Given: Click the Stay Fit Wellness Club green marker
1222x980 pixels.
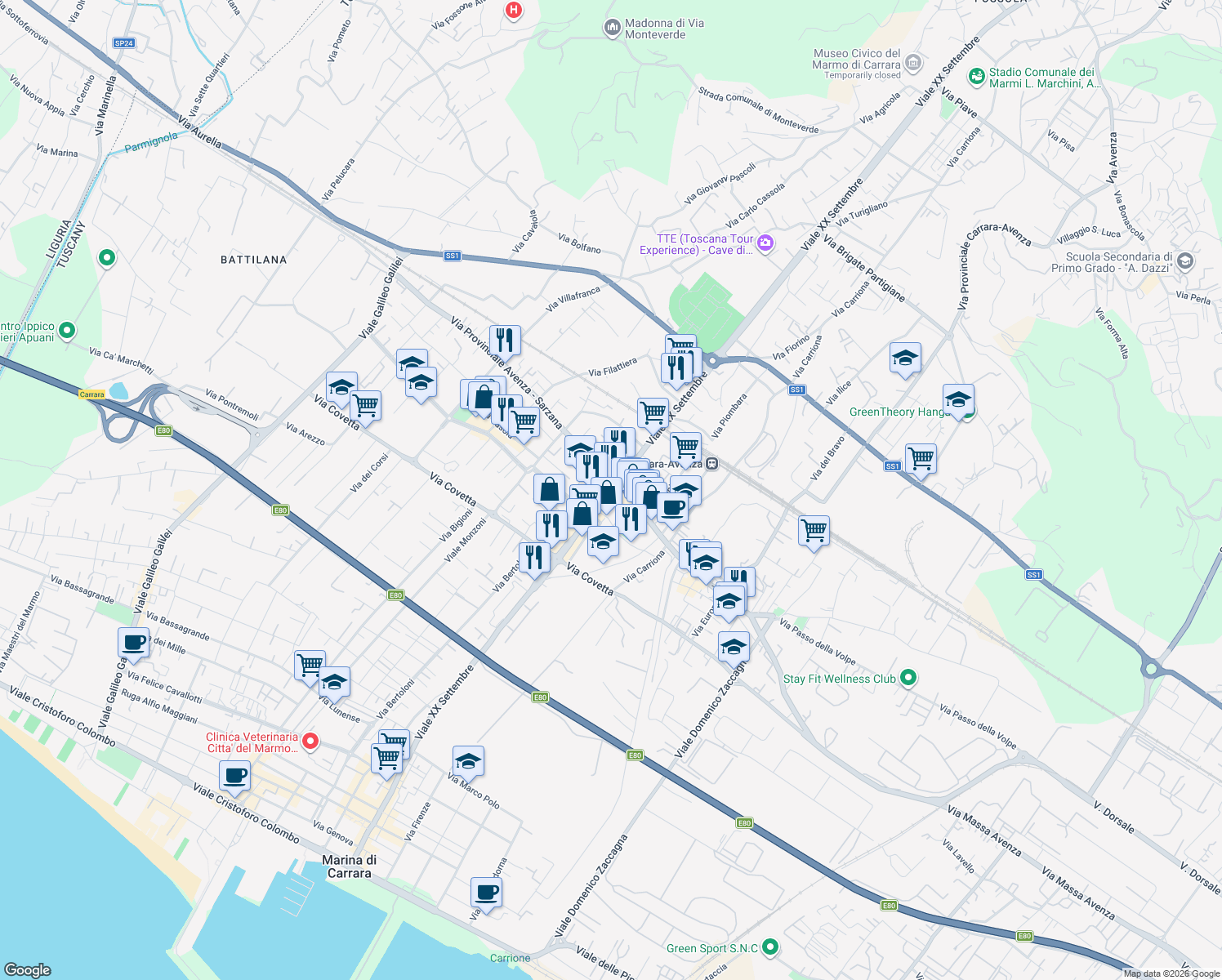Looking at the screenshot, I should 908,678.
